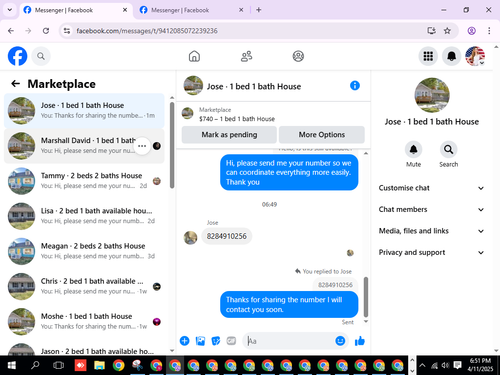Open Jose 1 bed 1 bath House chat
500x375 pixels.
point(84,111)
